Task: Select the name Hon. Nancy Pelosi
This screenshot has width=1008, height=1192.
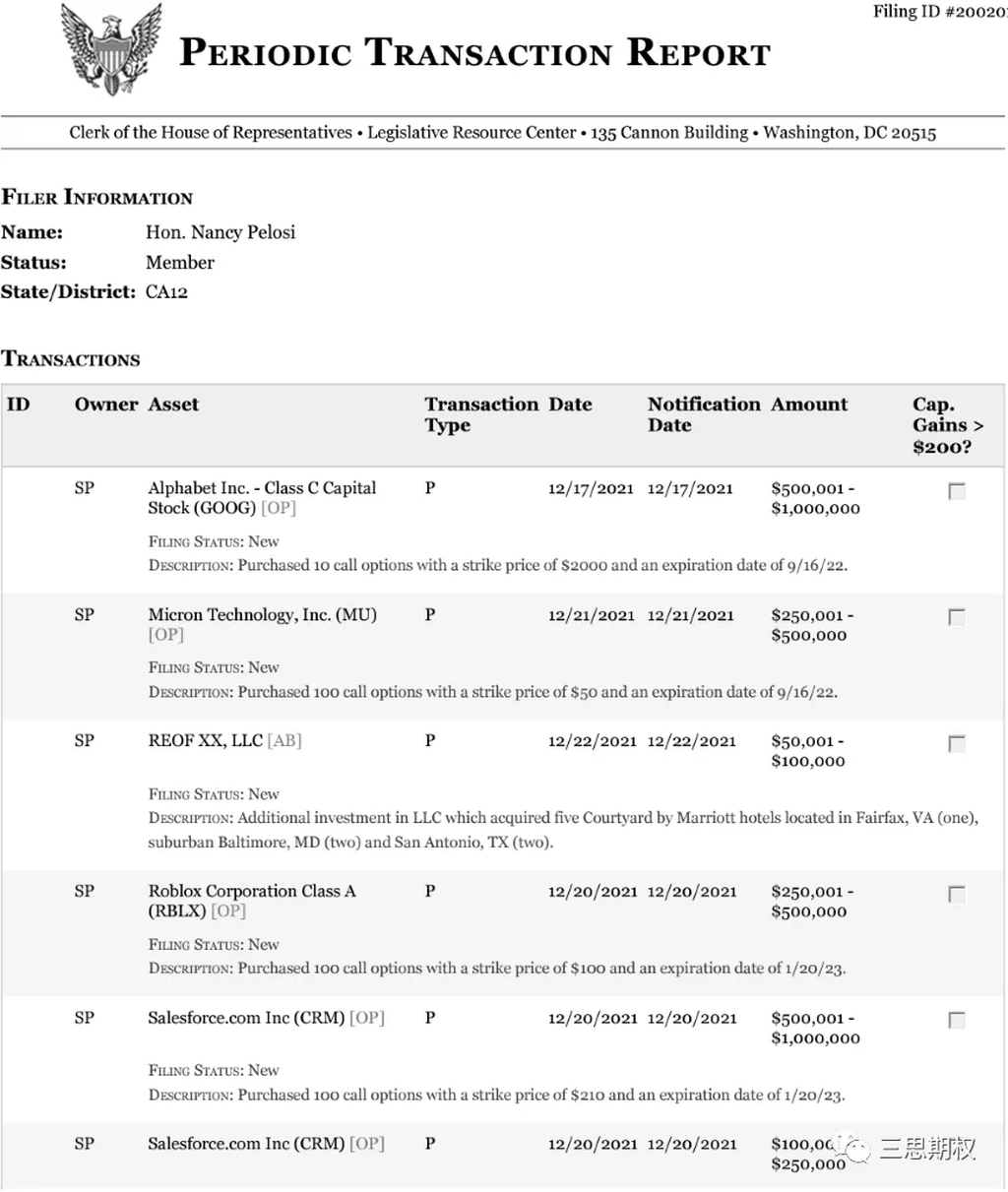Action: [x=220, y=232]
